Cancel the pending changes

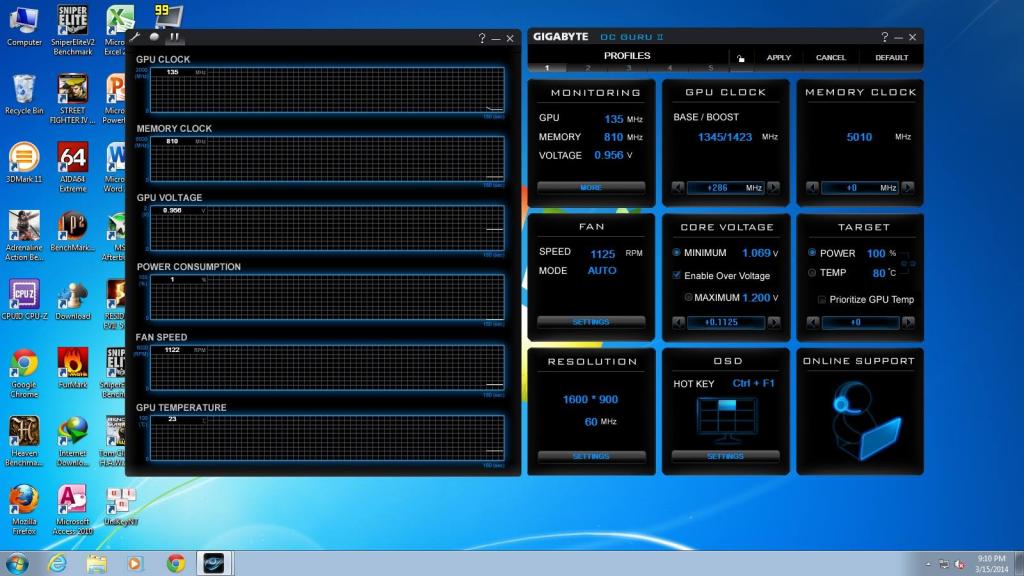[831, 57]
